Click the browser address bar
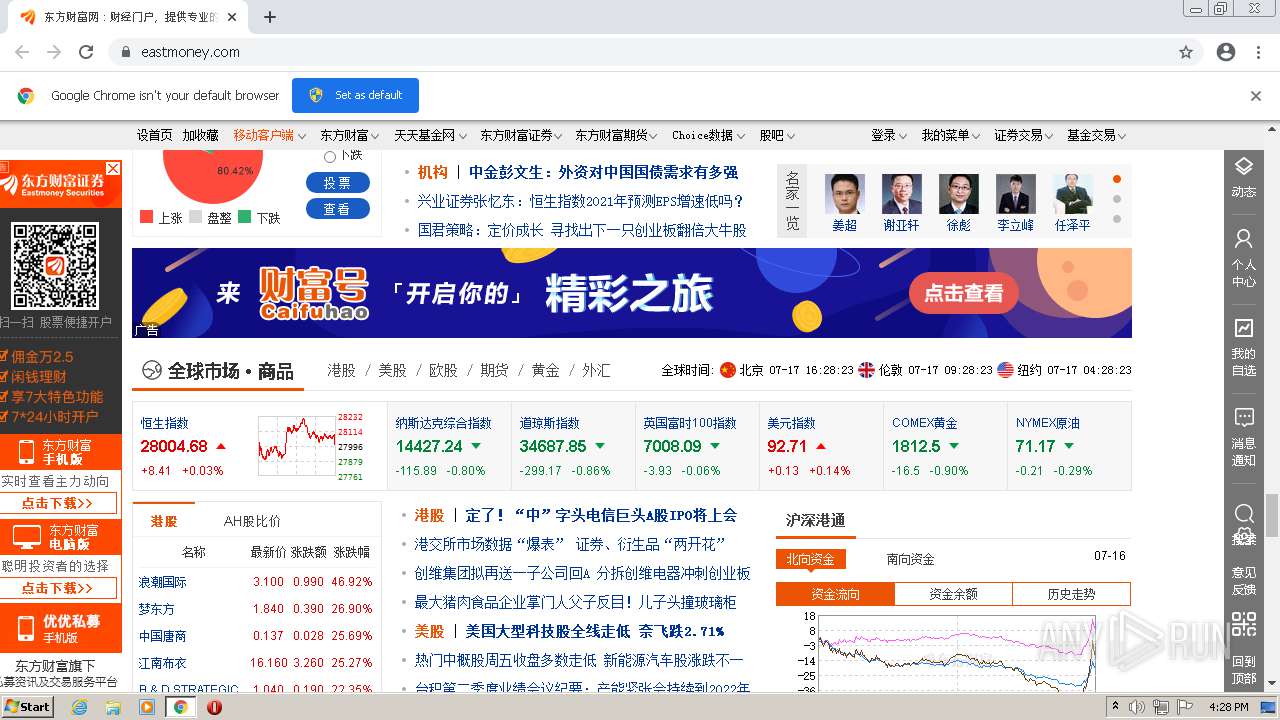The height and width of the screenshot is (720, 1280). click(x=640, y=52)
